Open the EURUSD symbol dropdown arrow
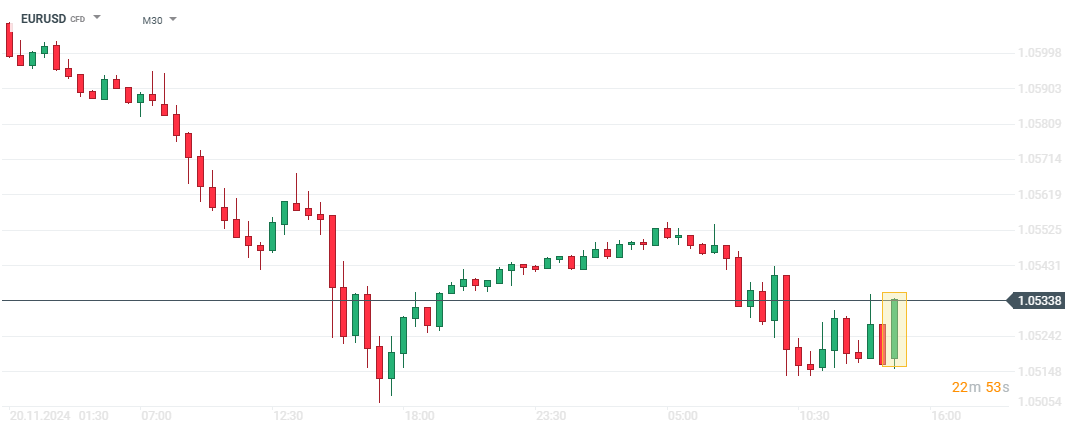This screenshot has height=432, width=1077. point(97,18)
